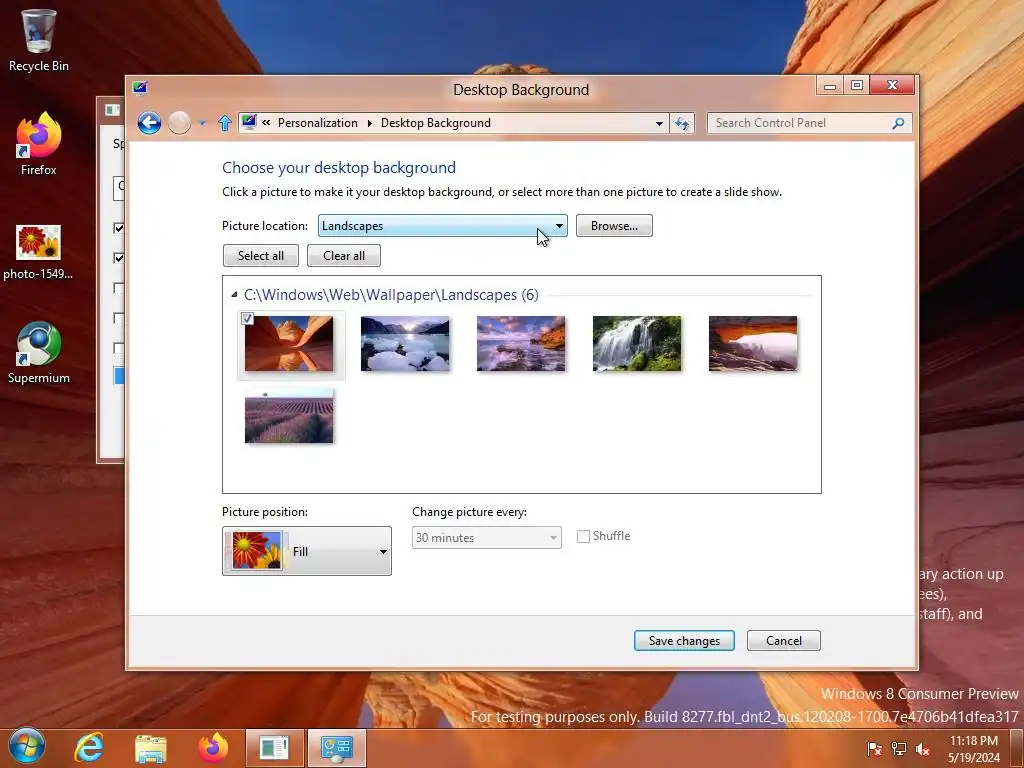Click the Desktop Background window title icon
1024x768 pixels.
click(140, 88)
